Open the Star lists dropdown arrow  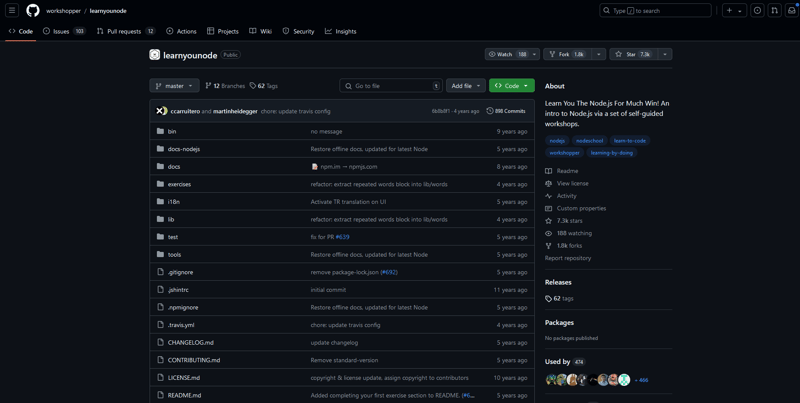coord(665,54)
